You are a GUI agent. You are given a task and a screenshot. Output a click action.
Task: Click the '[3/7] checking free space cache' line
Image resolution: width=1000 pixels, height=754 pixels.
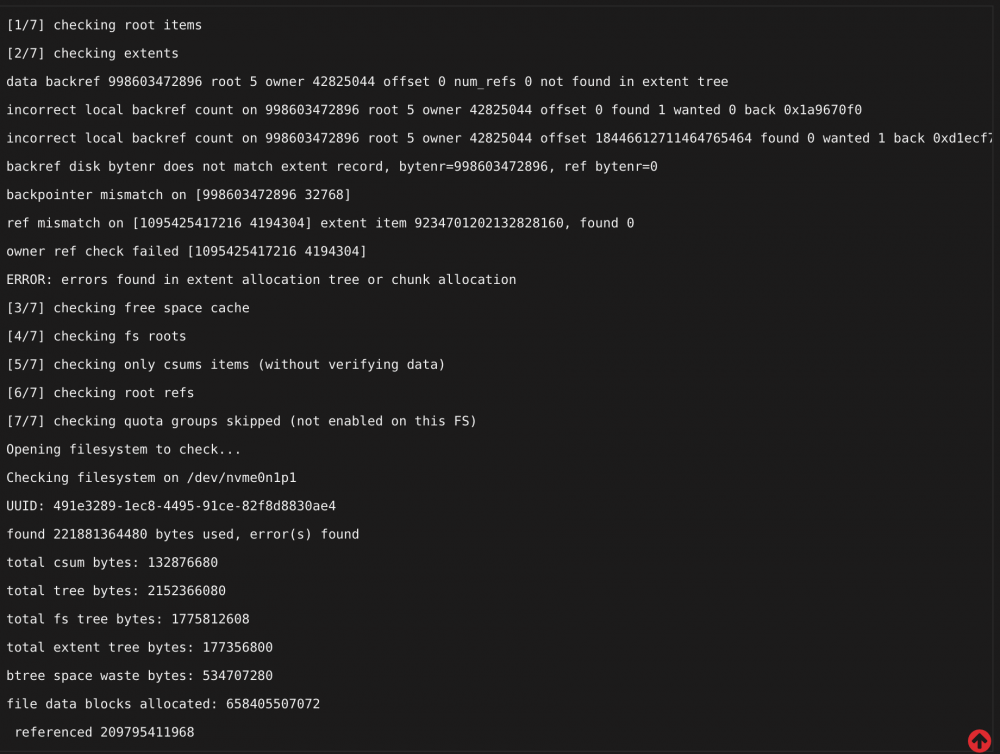click(x=128, y=308)
